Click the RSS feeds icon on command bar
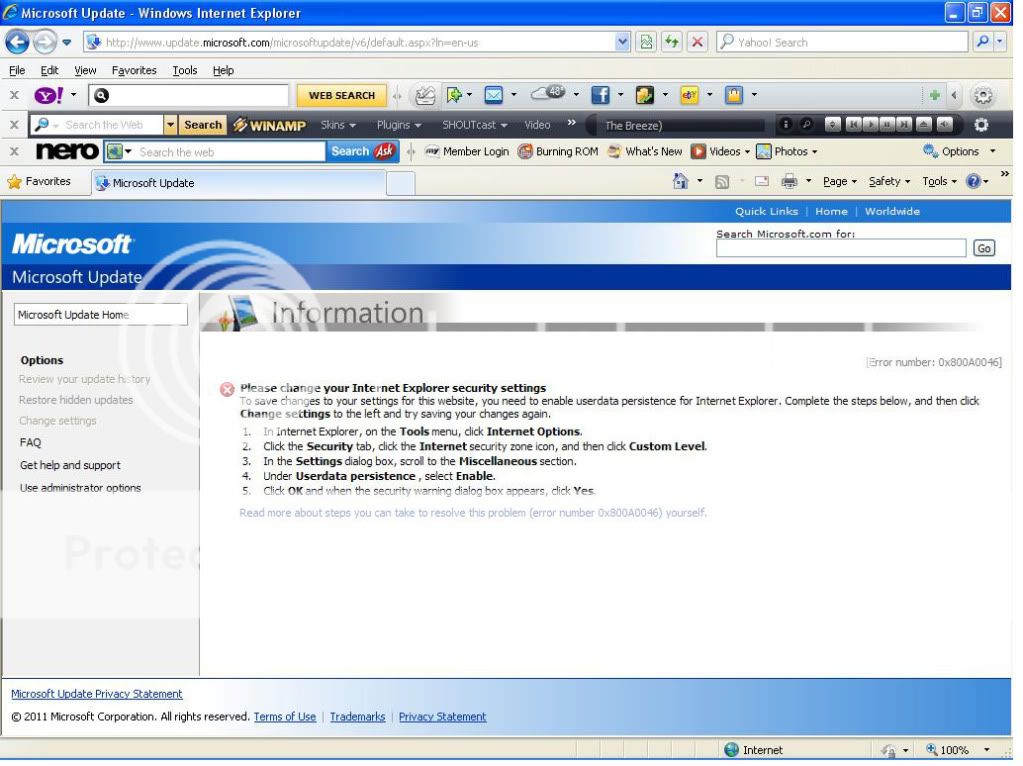1023x766 pixels. pos(722,182)
